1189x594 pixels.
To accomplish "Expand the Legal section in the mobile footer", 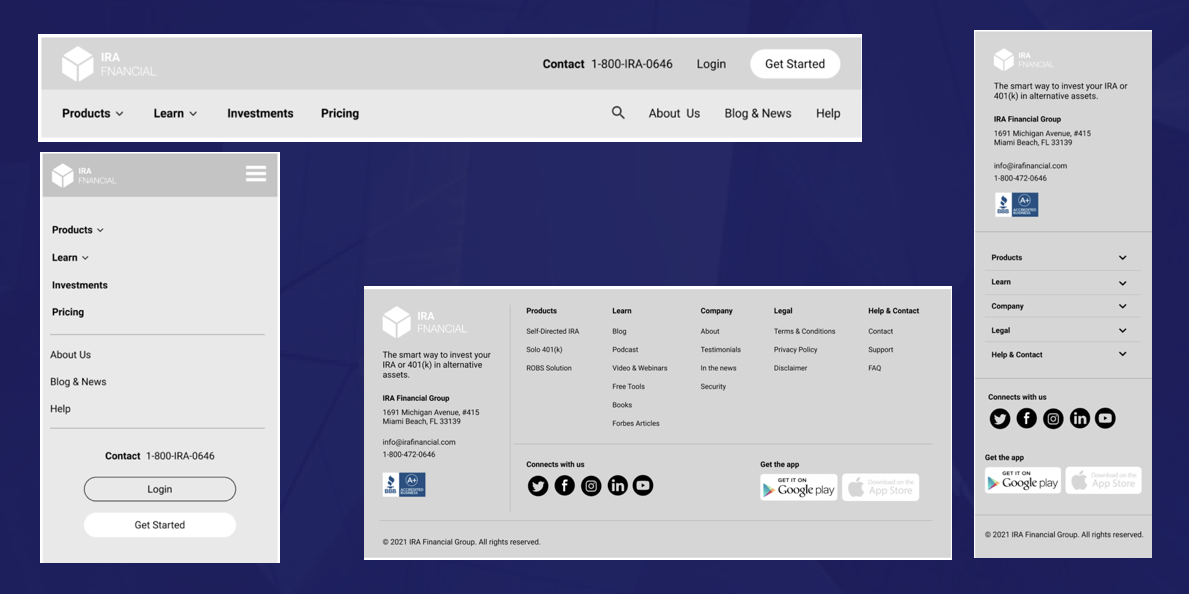I will pyautogui.click(x=1062, y=330).
